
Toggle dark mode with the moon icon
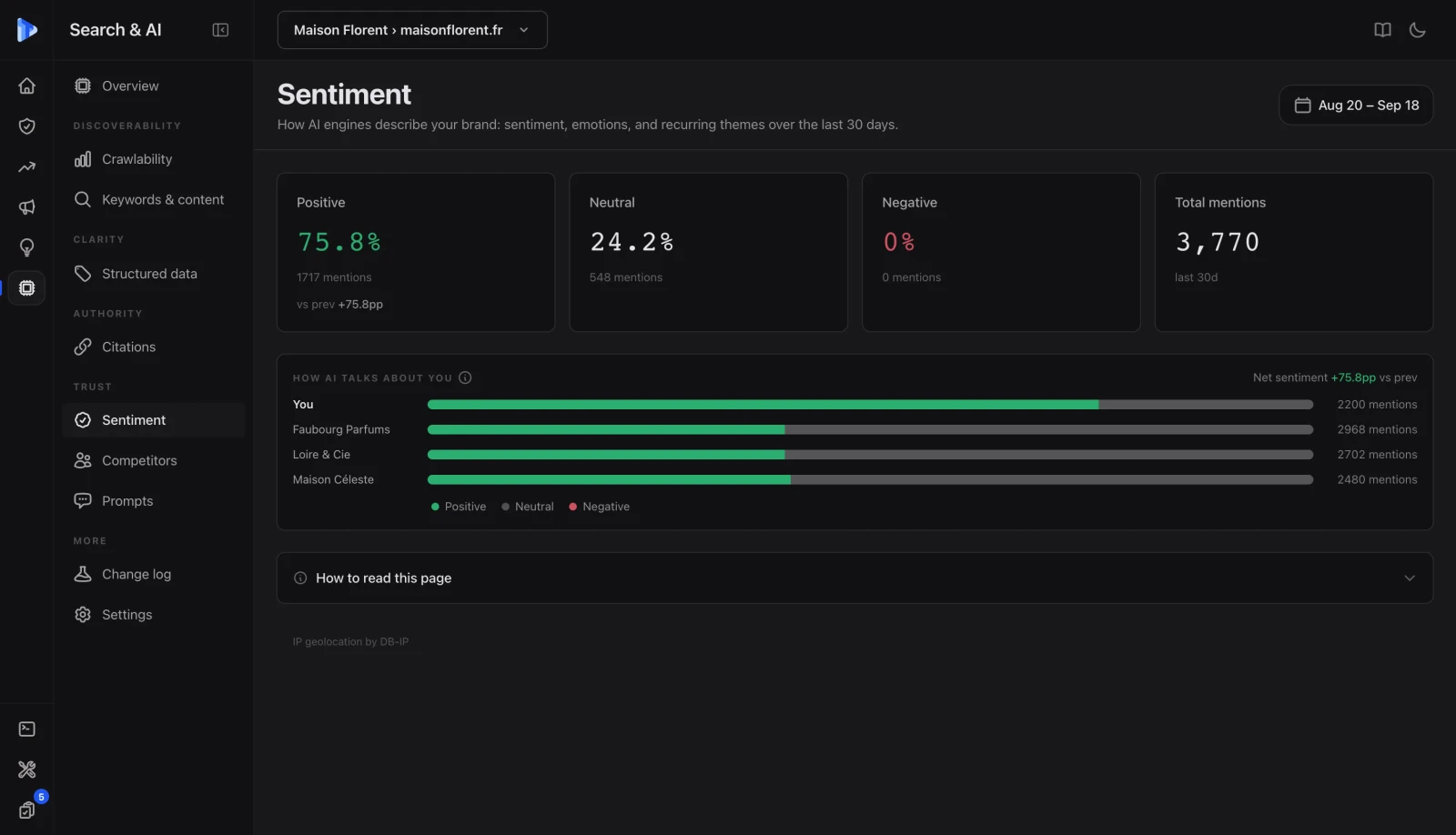pyautogui.click(x=1417, y=30)
